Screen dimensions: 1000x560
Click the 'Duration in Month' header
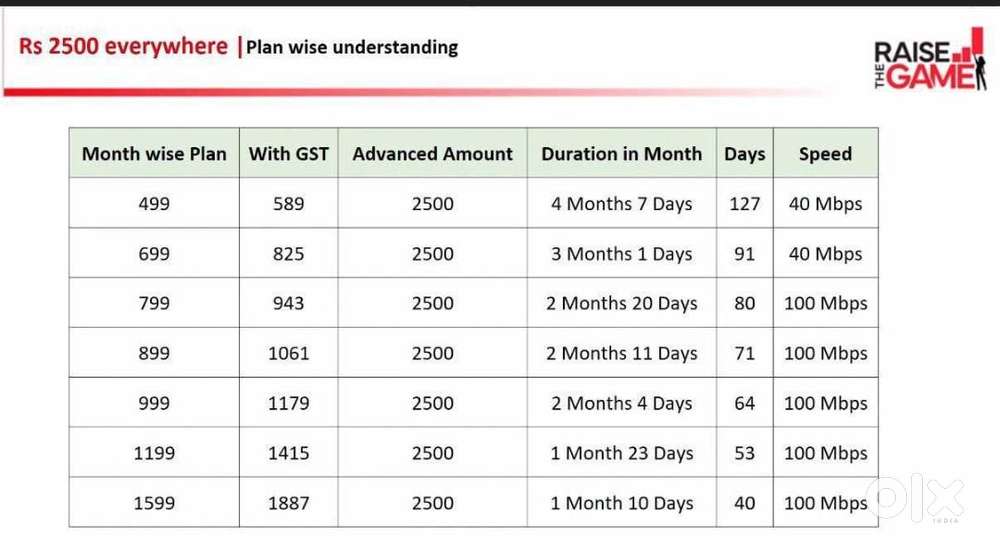point(621,154)
